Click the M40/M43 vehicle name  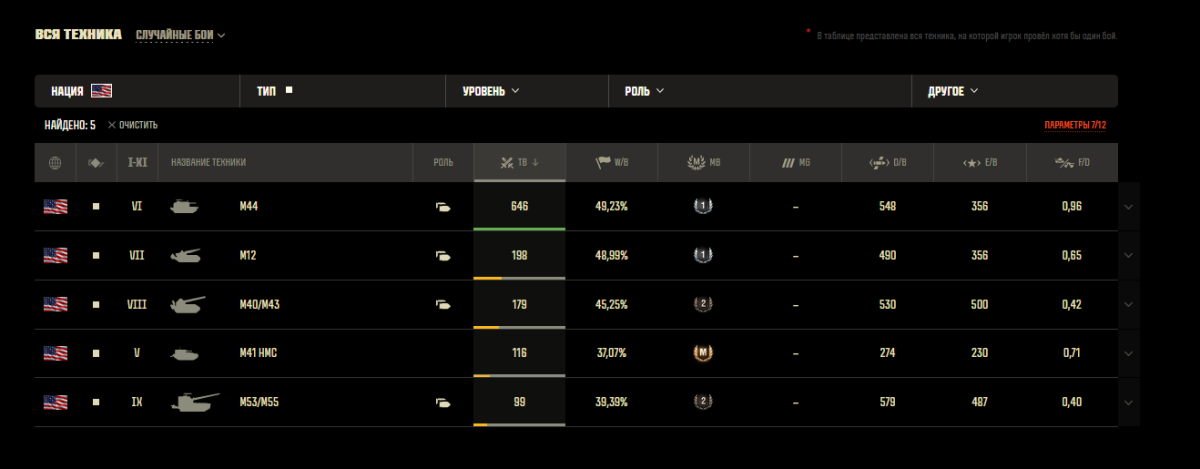[x=260, y=304]
